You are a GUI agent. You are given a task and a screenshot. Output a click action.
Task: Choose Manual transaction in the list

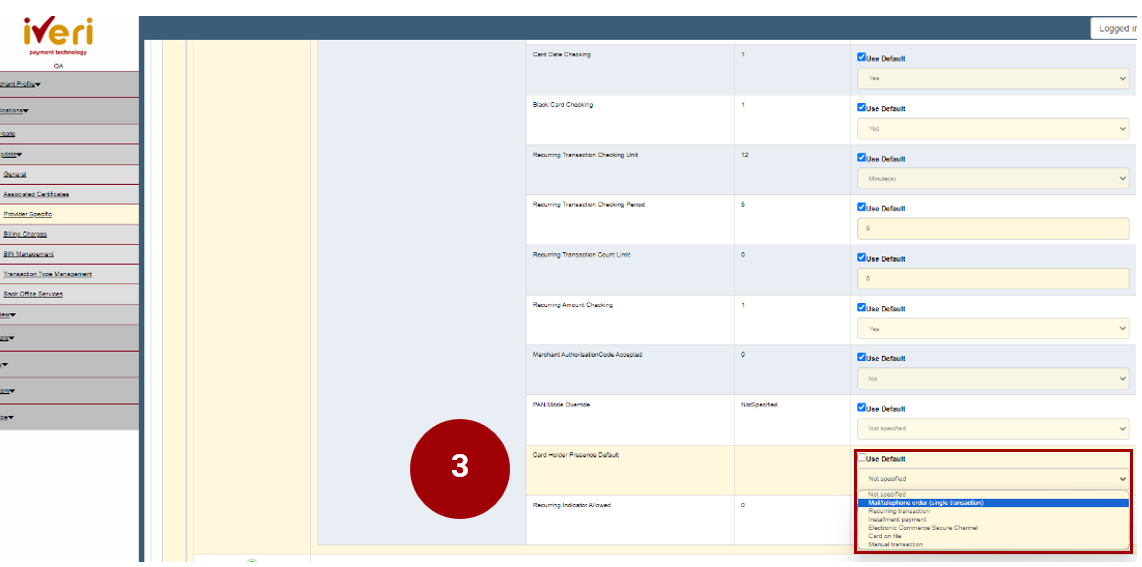[896, 544]
